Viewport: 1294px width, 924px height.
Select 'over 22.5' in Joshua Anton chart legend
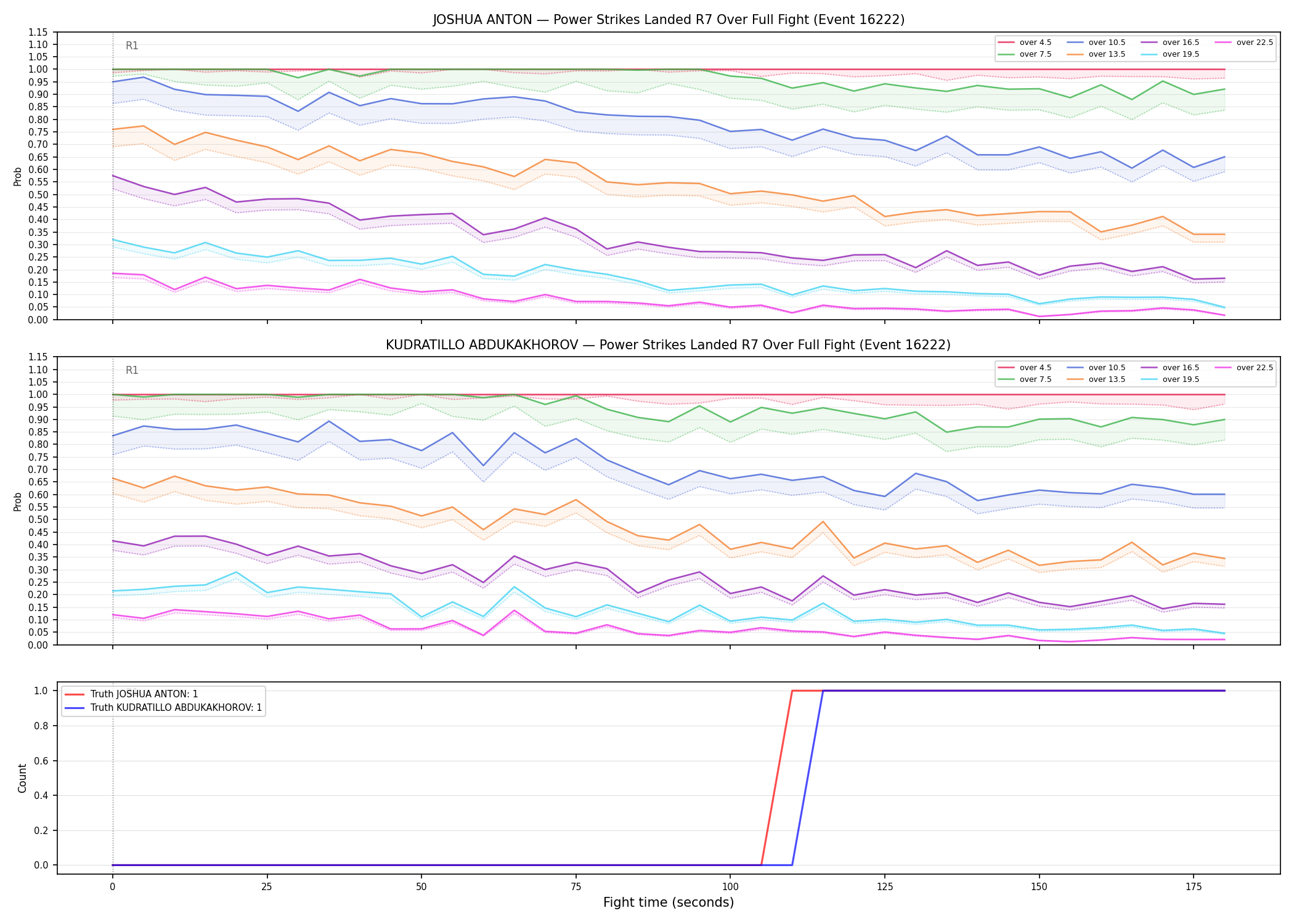1243,43
